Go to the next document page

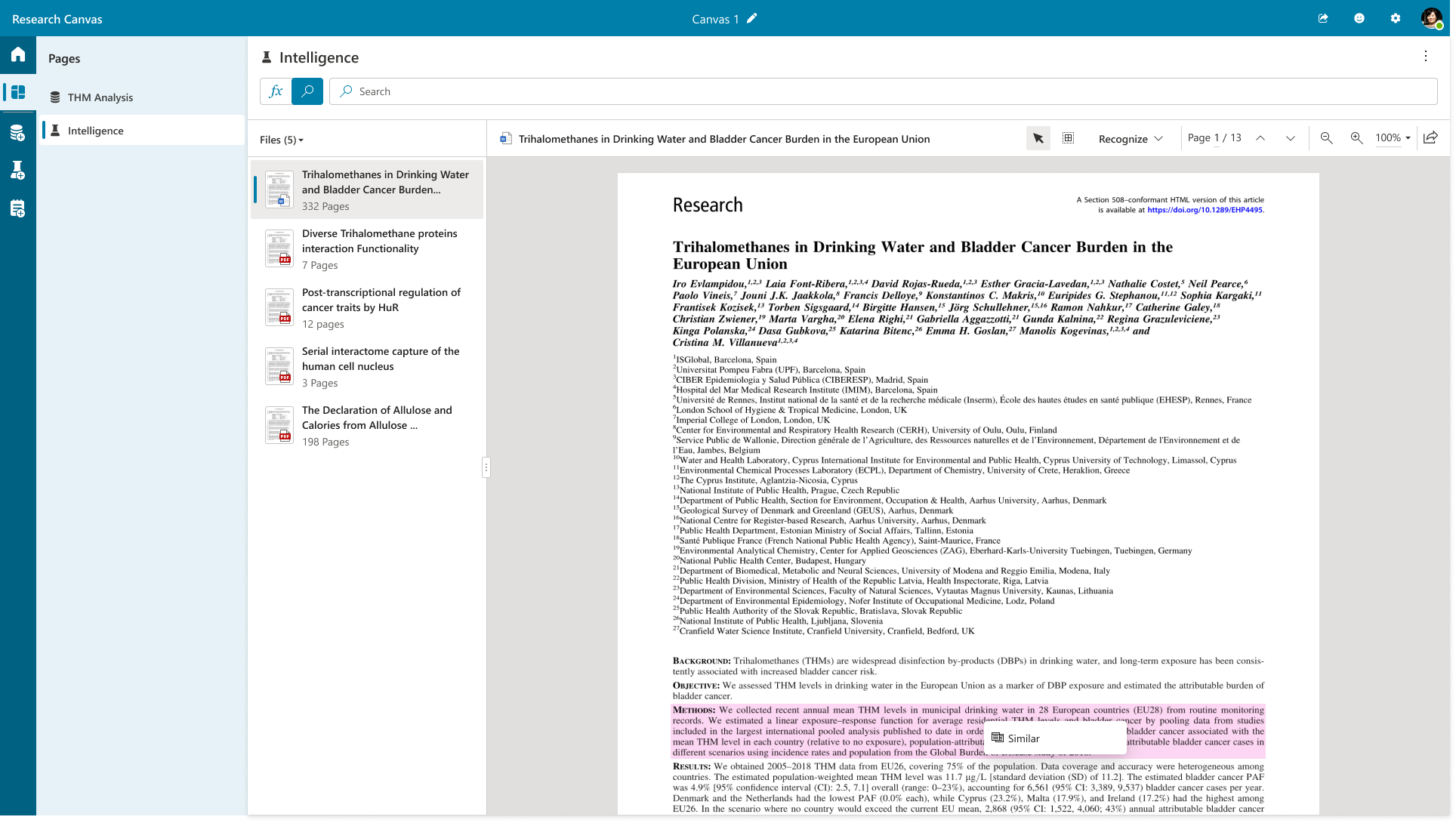[x=1290, y=138]
